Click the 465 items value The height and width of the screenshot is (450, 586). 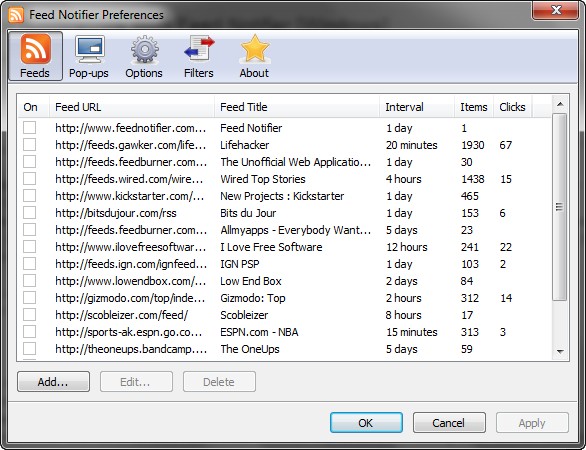[470, 196]
